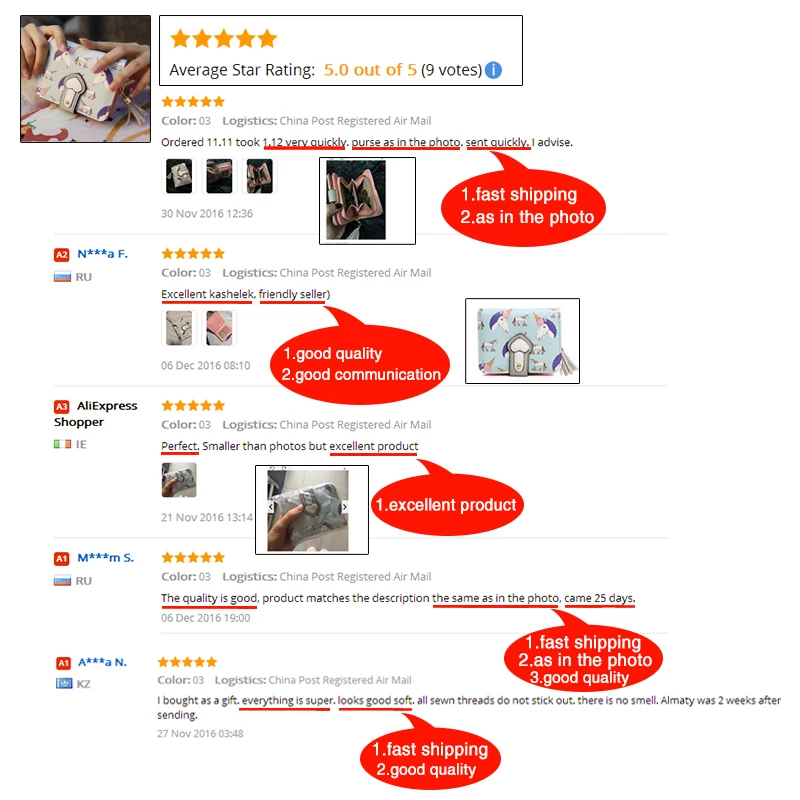Click the A3 badge beside AliExpress Shopper
Image resolution: width=800 pixels, height=800 pixels.
tap(62, 407)
